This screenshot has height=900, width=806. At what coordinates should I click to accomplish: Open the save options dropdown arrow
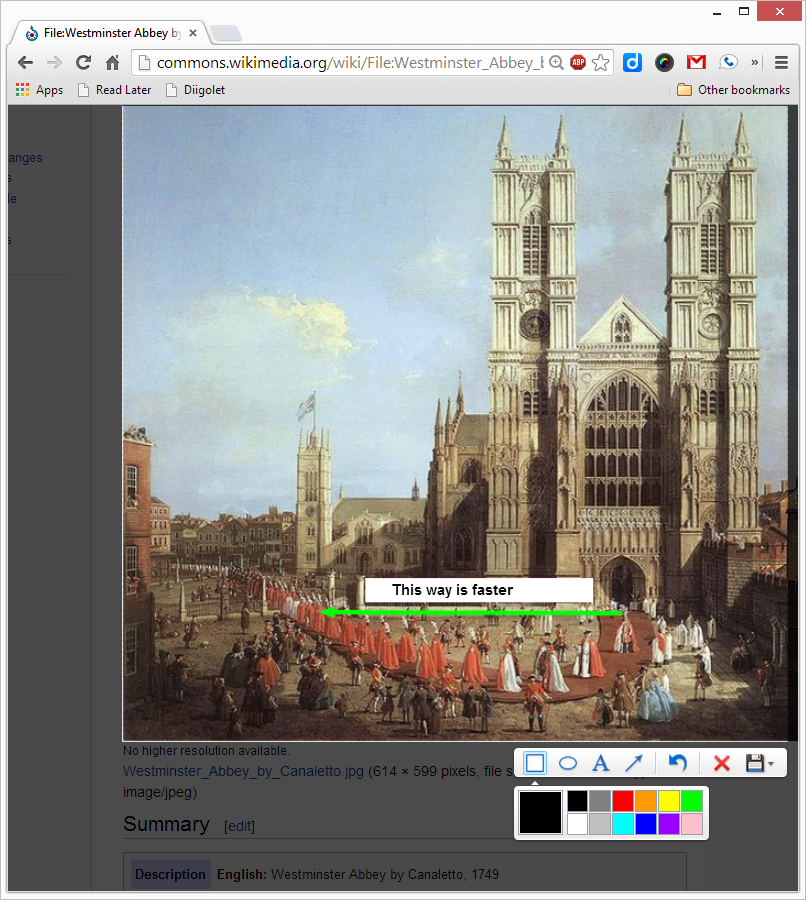pos(771,763)
